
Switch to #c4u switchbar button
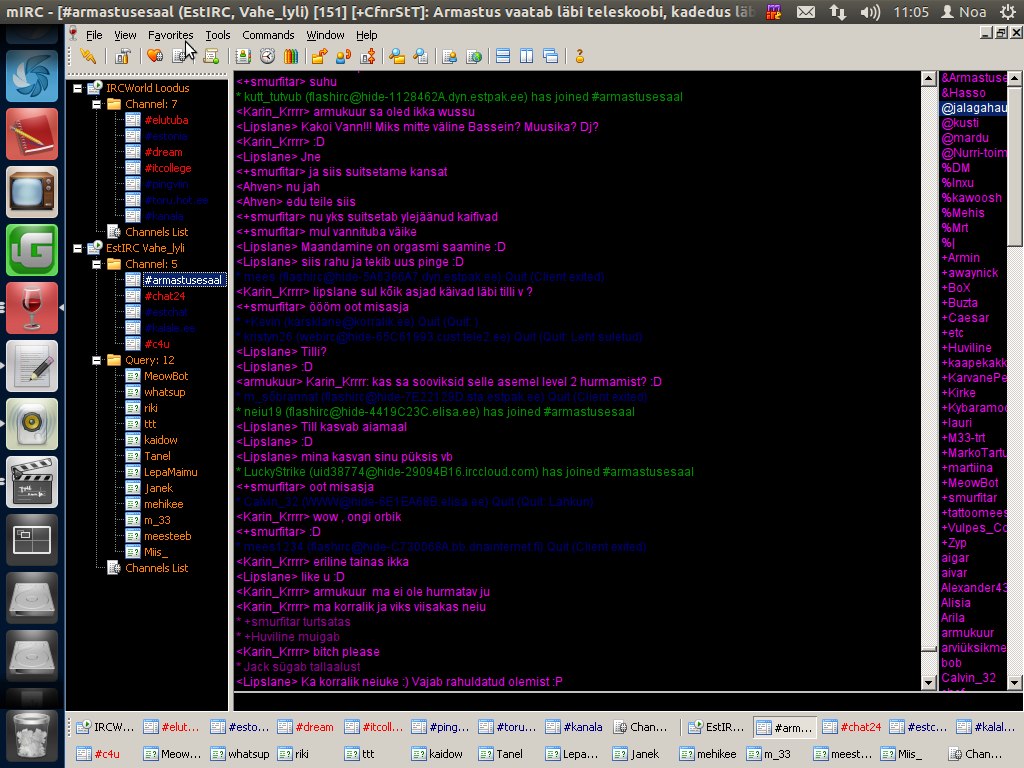(106, 754)
